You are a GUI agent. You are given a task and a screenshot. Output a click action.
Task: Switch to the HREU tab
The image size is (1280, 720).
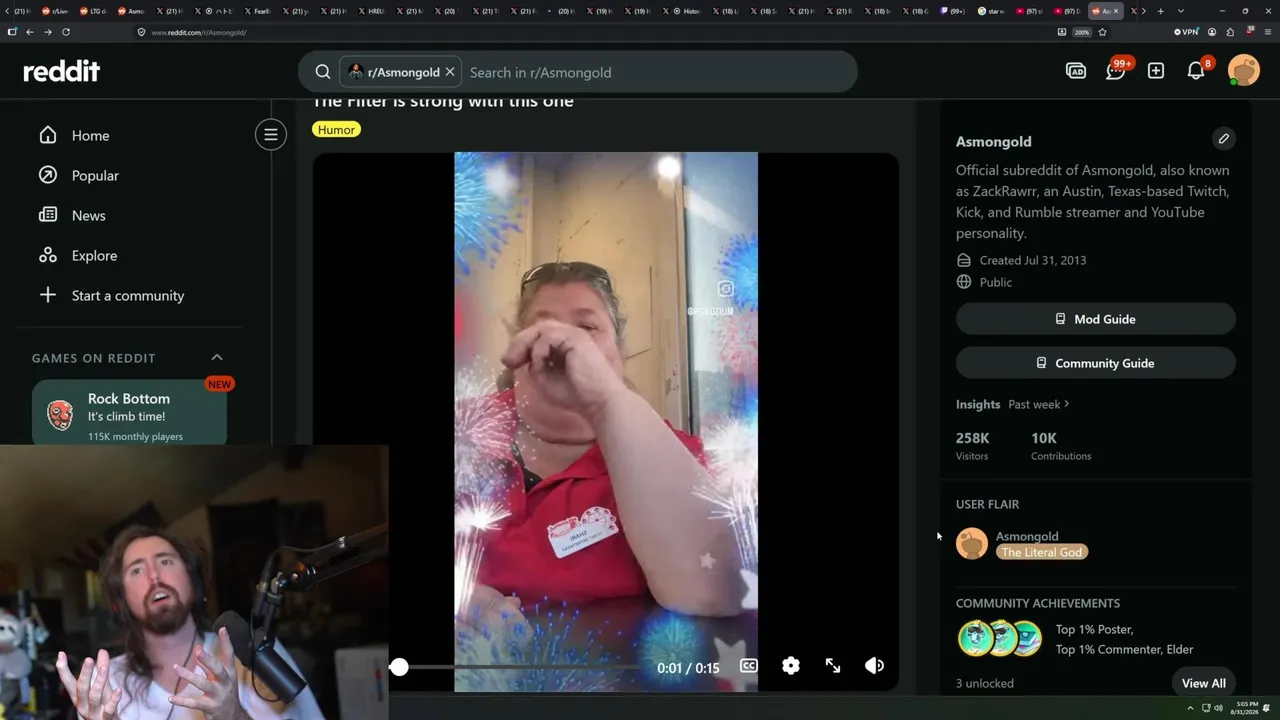click(x=372, y=11)
